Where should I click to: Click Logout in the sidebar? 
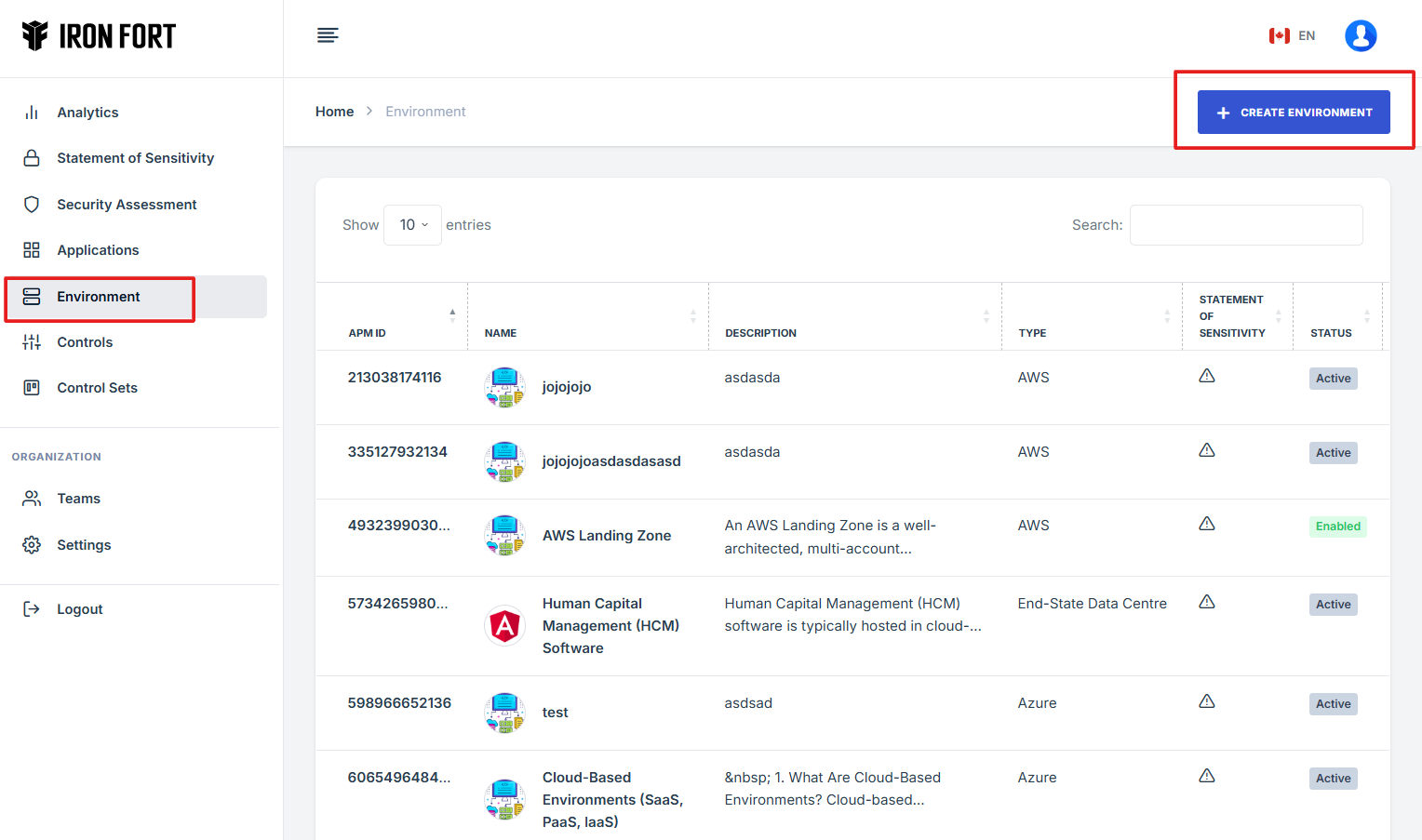click(79, 609)
